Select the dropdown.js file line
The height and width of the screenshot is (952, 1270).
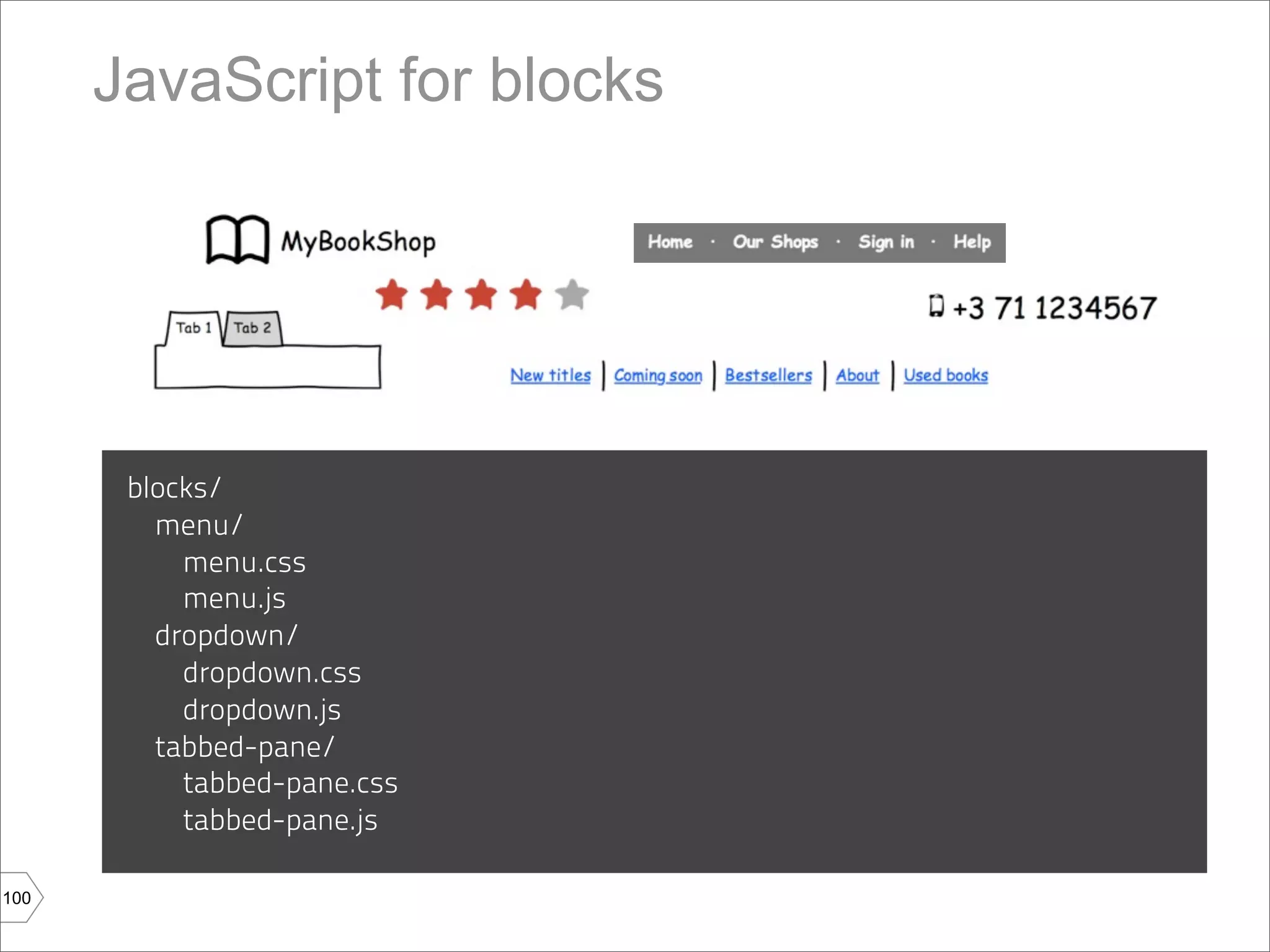[x=262, y=710]
